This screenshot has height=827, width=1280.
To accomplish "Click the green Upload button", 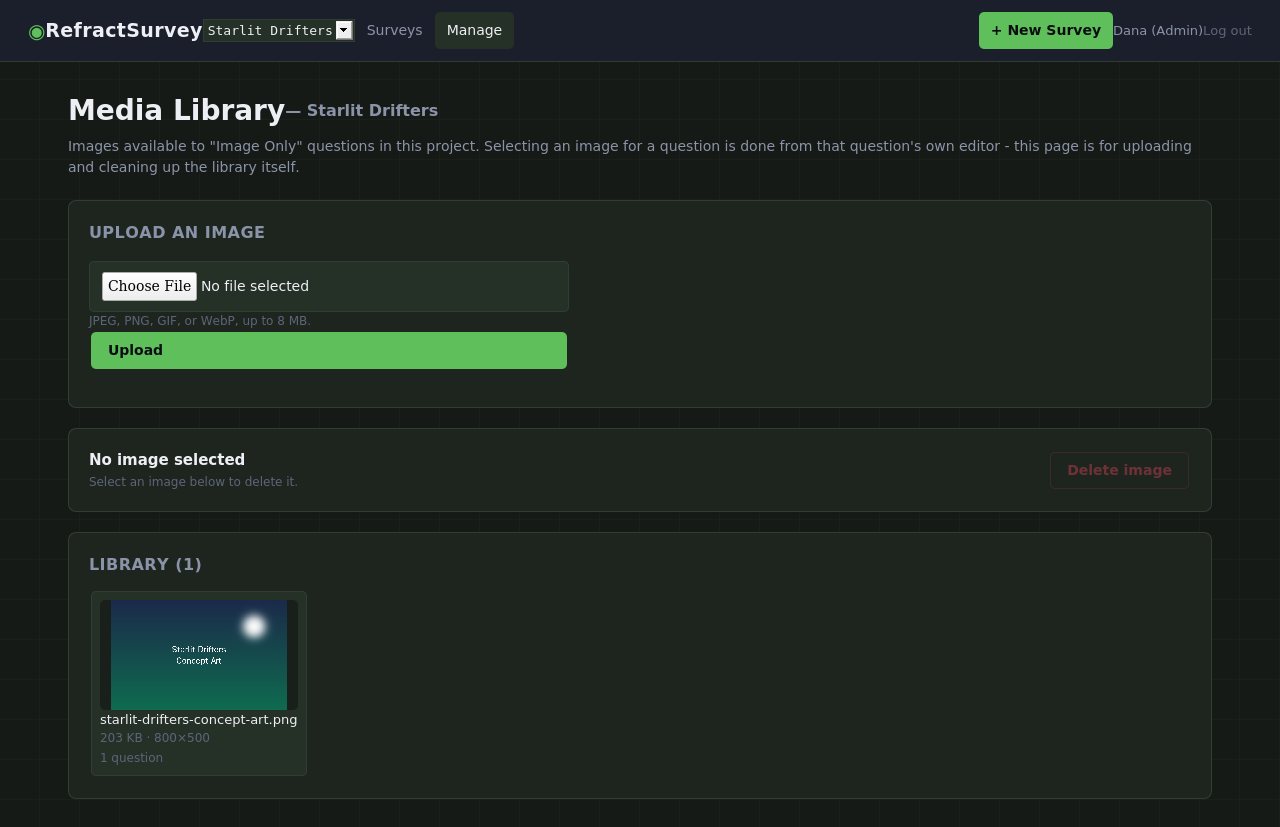I will coord(329,350).
